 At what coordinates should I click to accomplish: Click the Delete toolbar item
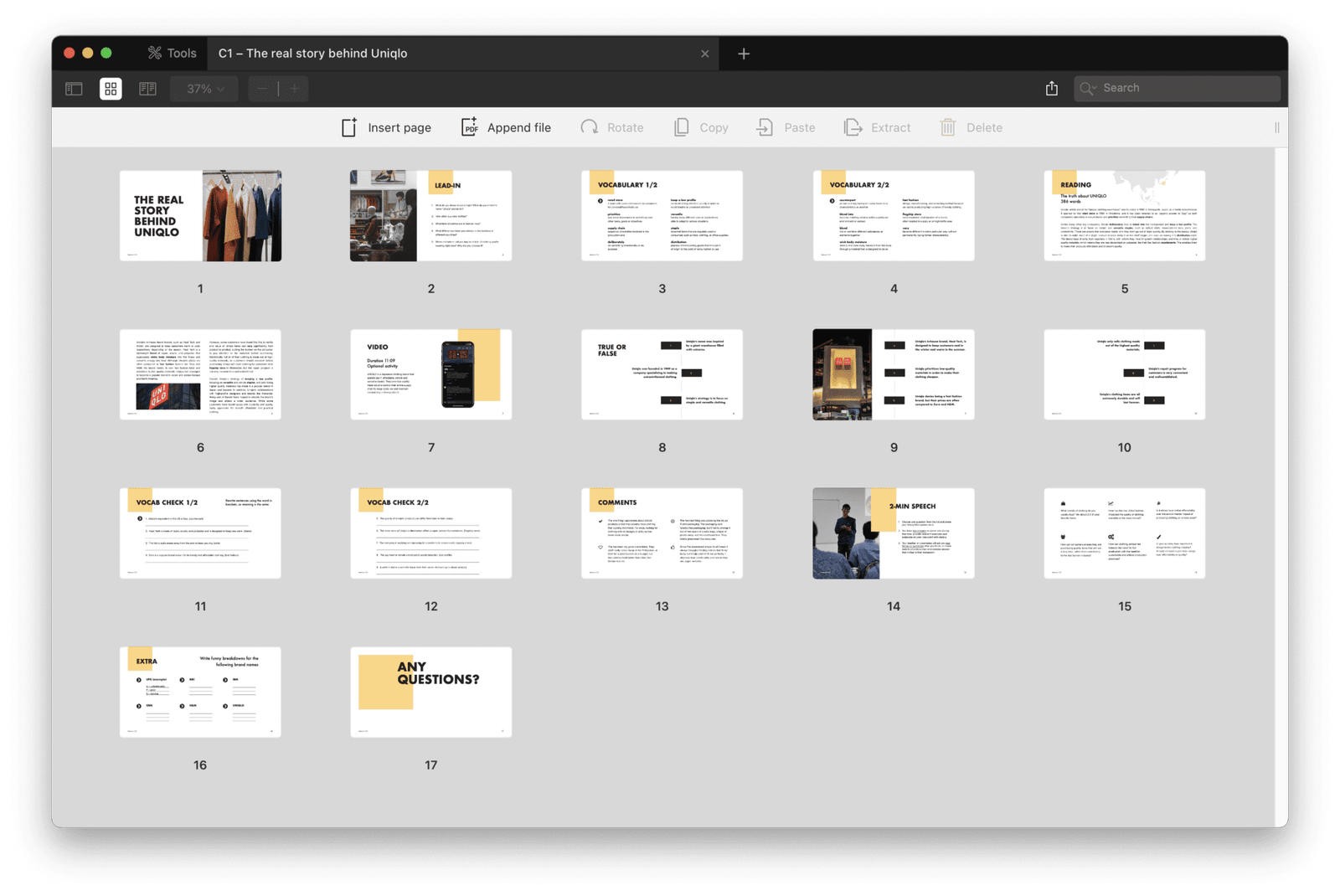pos(971,127)
